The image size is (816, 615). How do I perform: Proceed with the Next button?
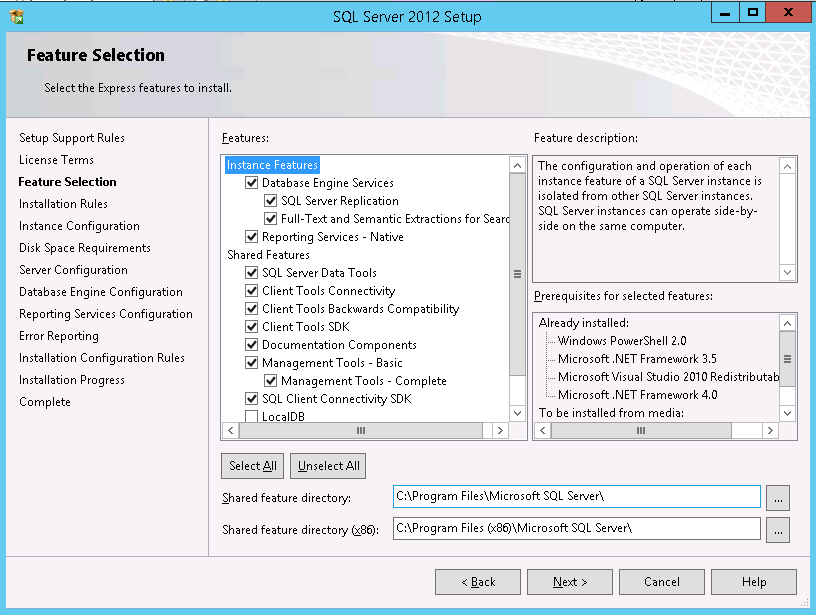[x=570, y=582]
